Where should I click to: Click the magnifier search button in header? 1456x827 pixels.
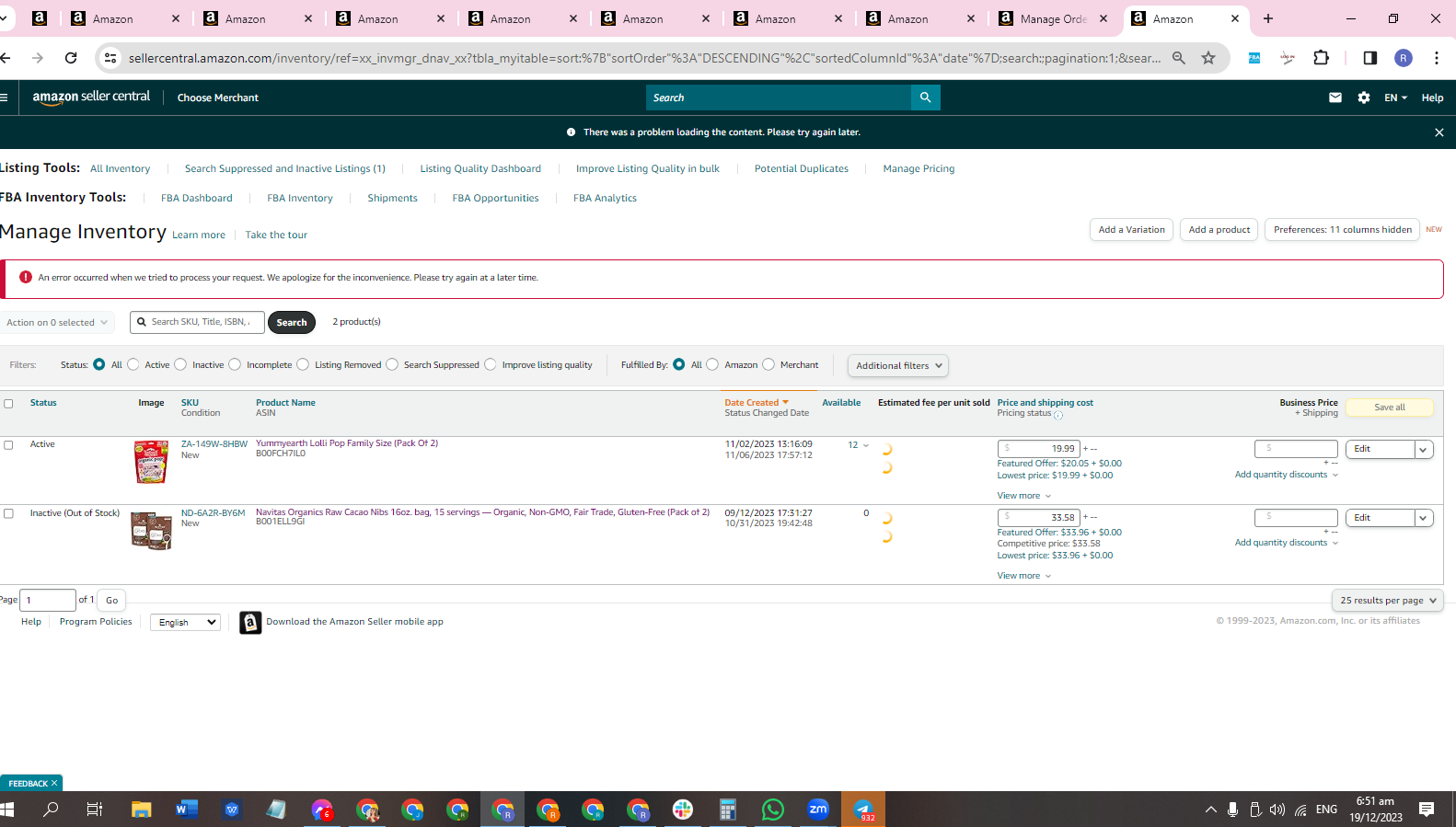tap(925, 98)
